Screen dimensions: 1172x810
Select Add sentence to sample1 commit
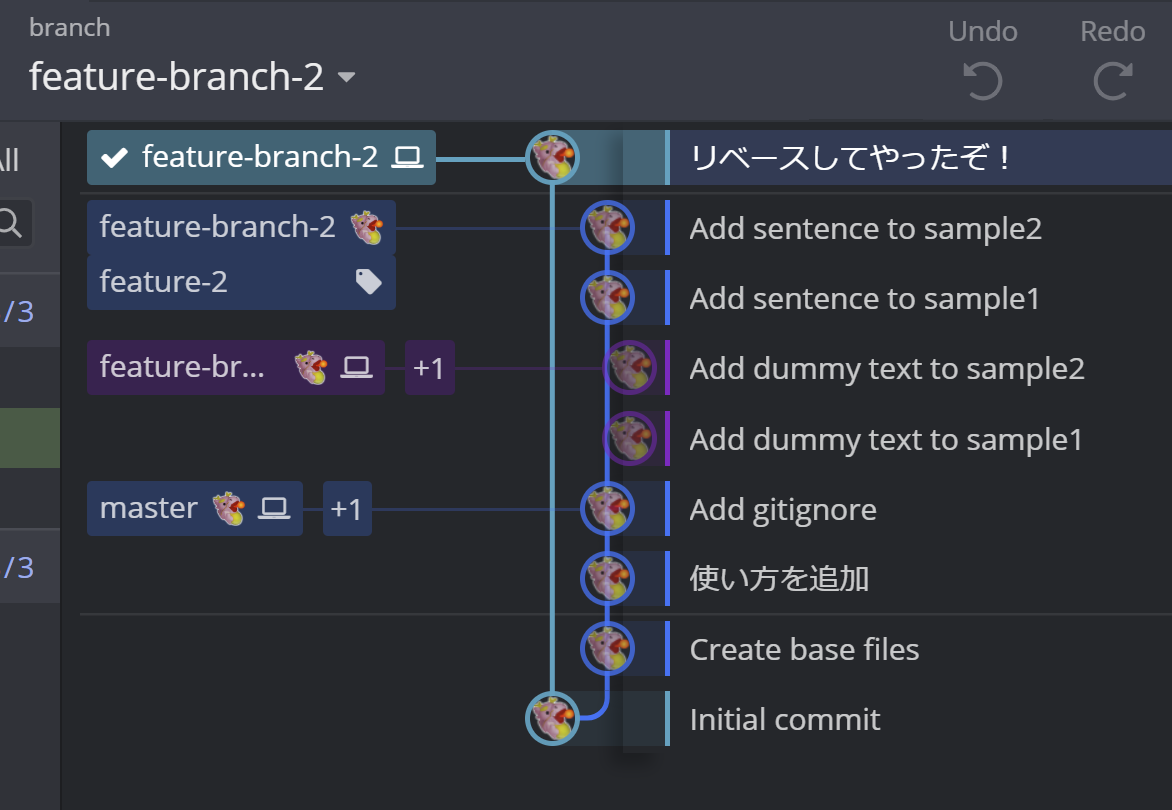pyautogui.click(x=864, y=299)
